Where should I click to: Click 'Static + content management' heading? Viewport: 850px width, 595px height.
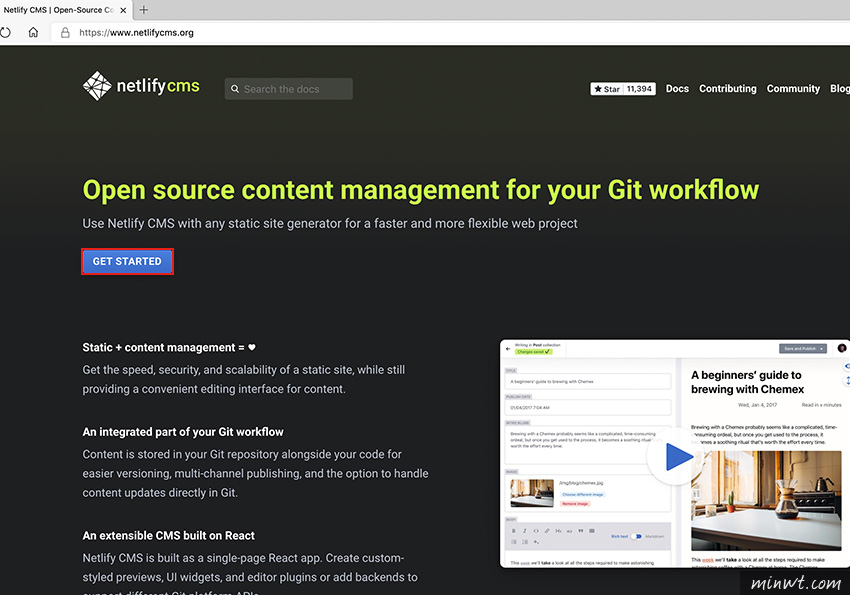(169, 347)
